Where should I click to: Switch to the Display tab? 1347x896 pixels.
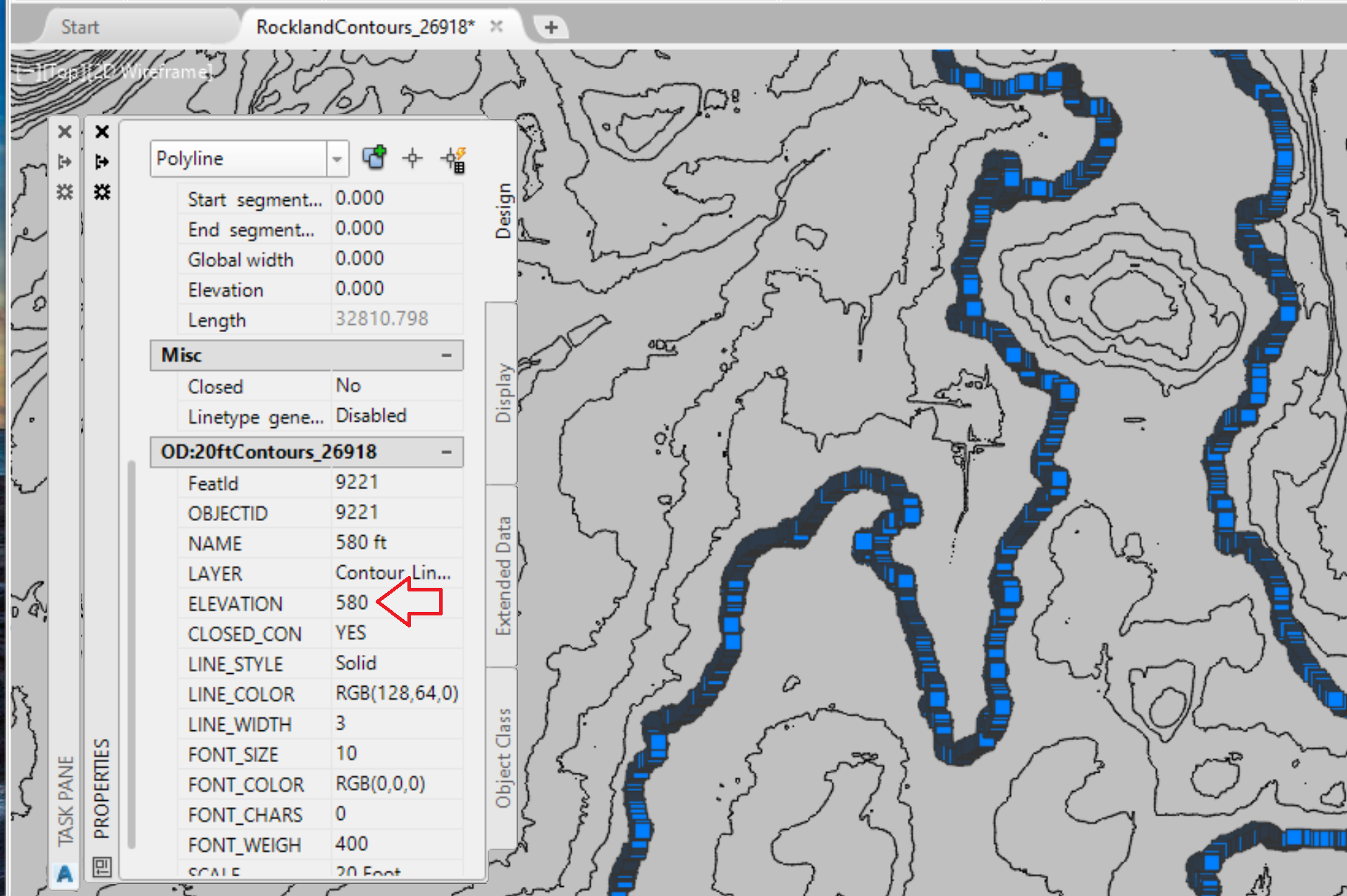click(x=503, y=393)
